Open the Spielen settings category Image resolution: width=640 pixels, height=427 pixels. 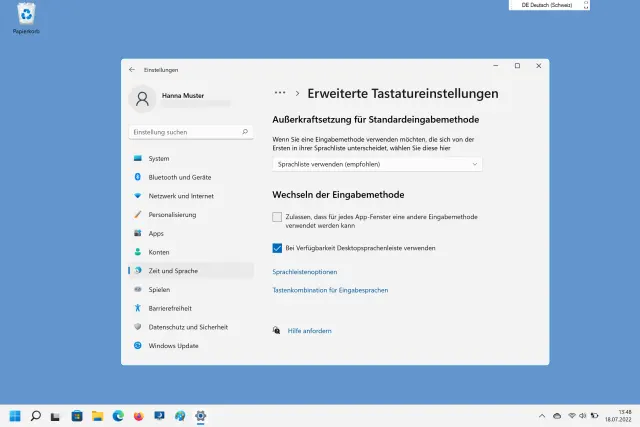click(191, 289)
